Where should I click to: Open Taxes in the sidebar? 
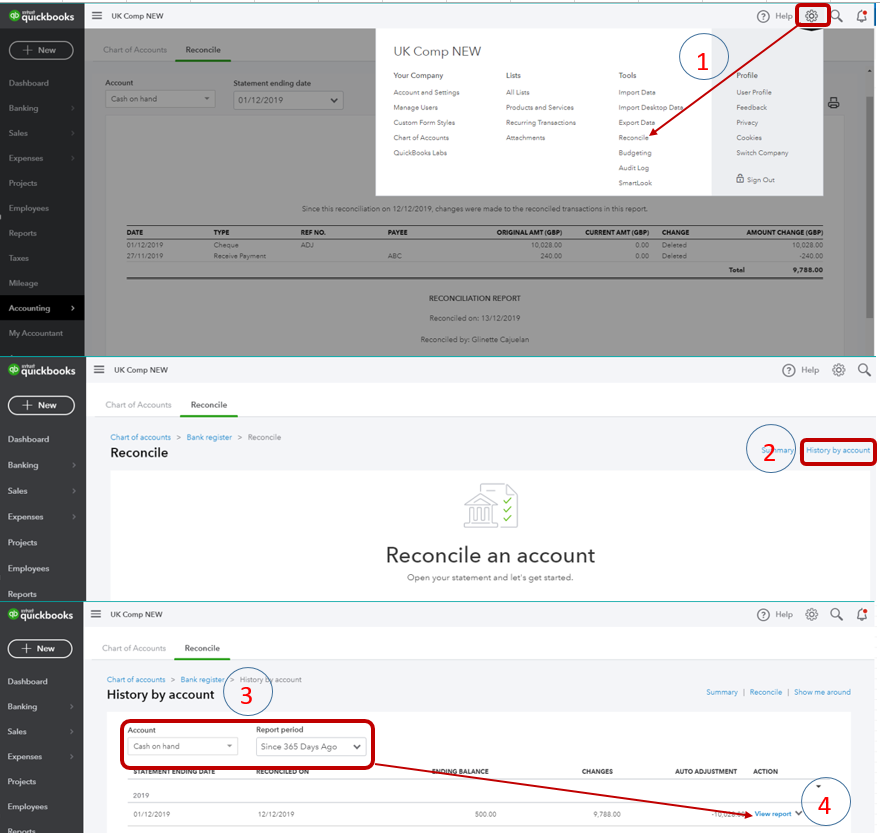(x=19, y=258)
